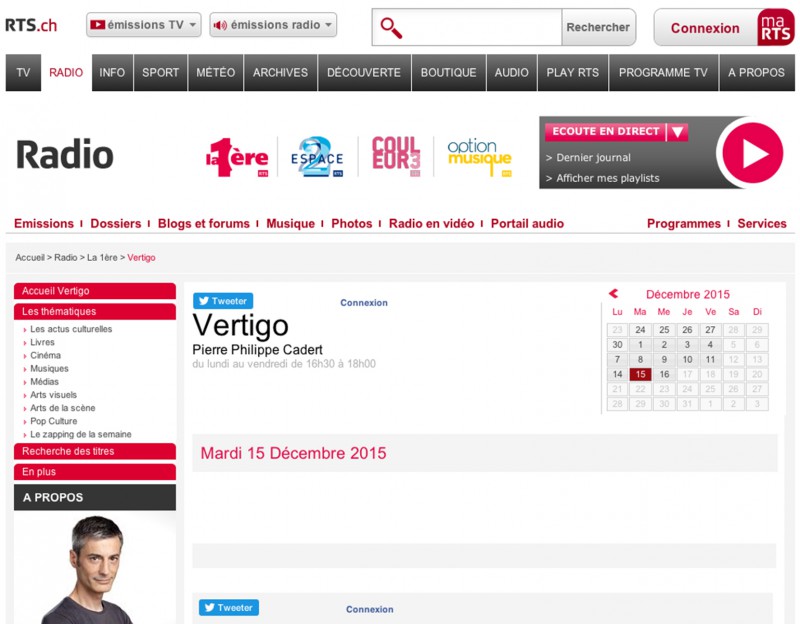Open Emissions submenu link
The width and height of the screenshot is (800, 624).
click(x=44, y=223)
